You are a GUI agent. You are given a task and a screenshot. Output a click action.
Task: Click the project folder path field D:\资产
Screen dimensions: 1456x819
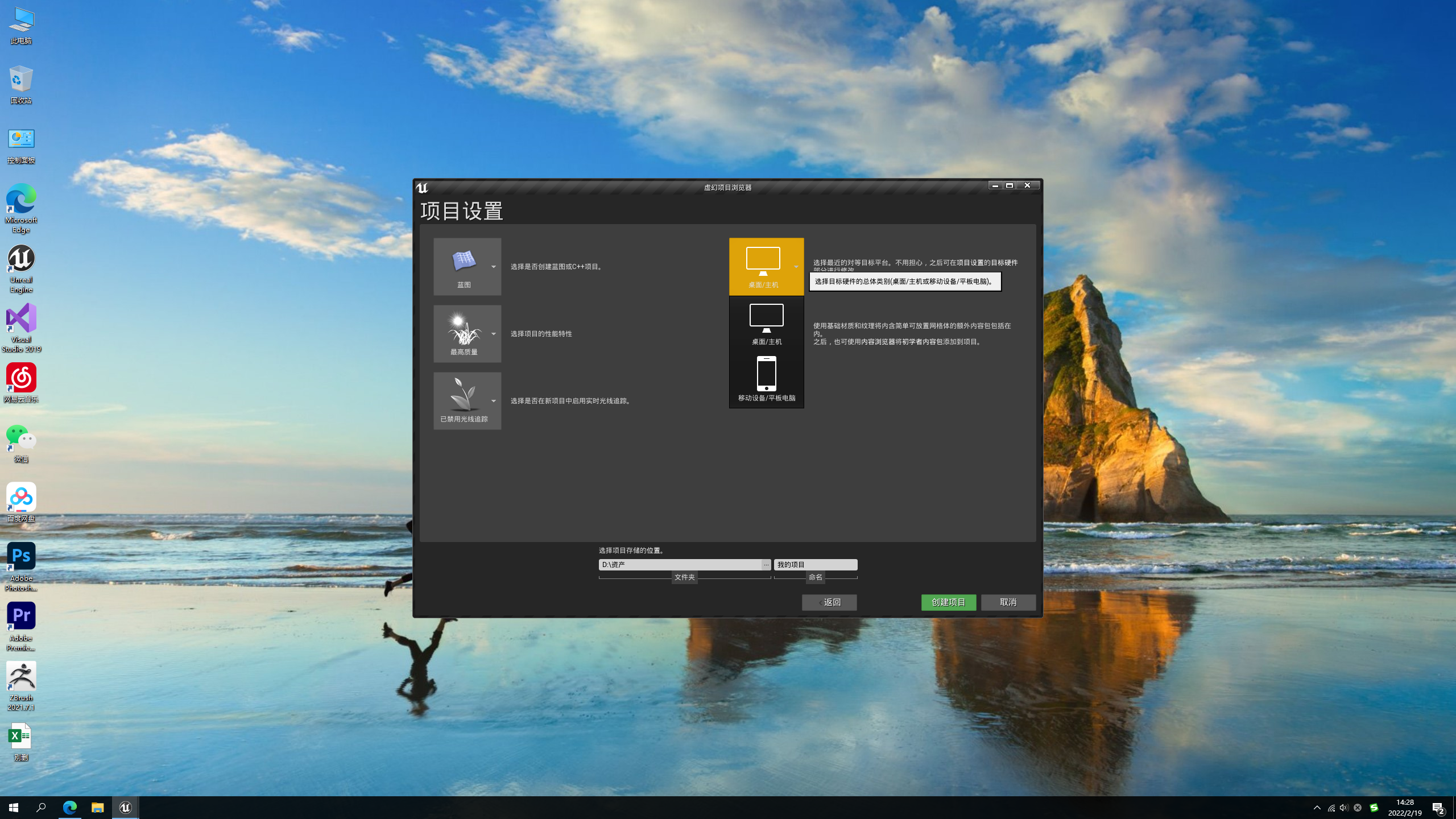[x=680, y=565]
